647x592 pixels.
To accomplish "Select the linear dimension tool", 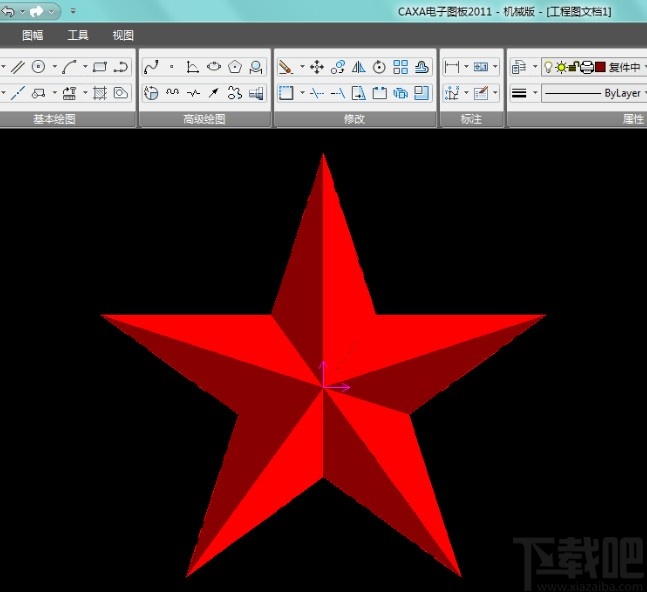I will (452, 67).
